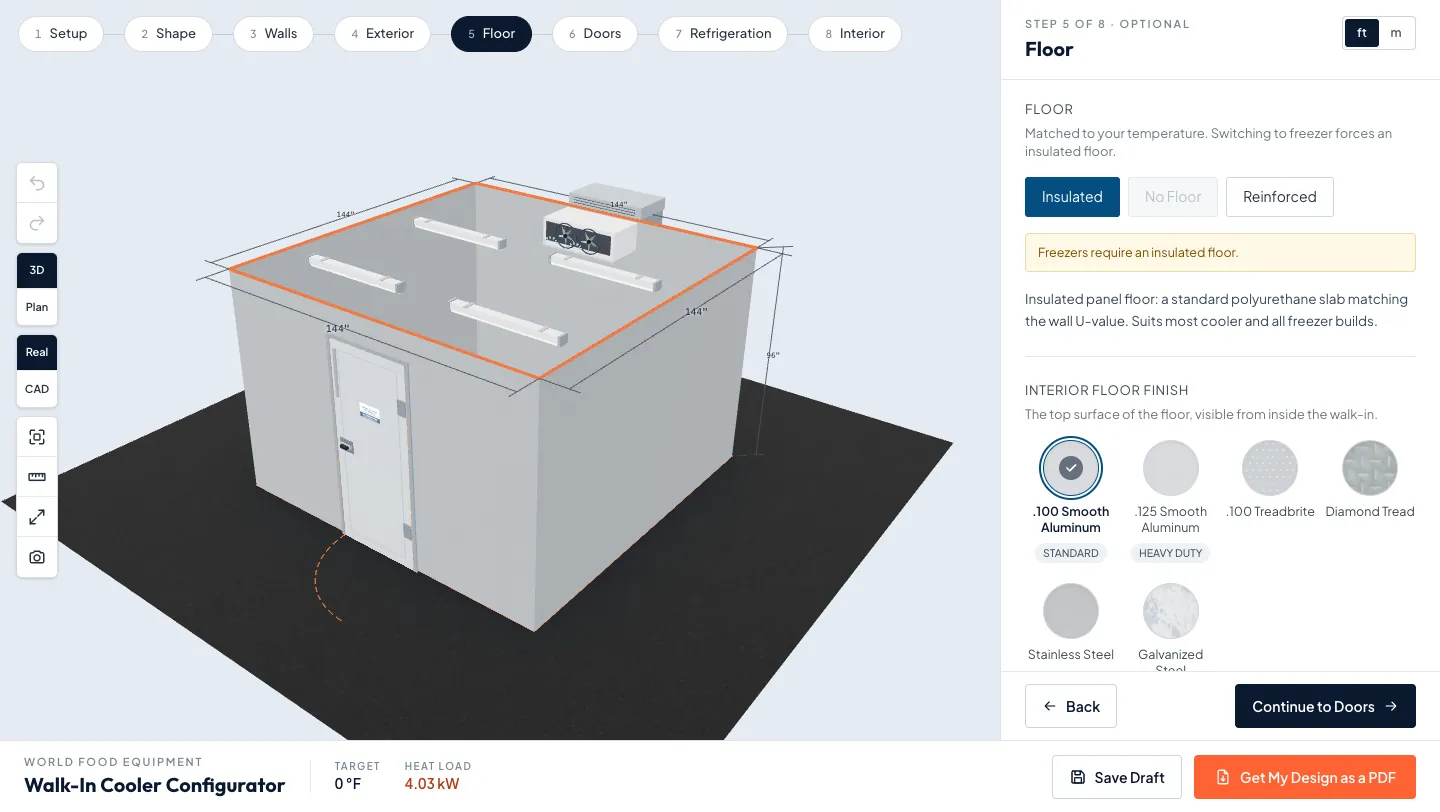Viewport: 1440px width, 812px height.
Task: Choose the Insulated floor option
Action: click(x=1072, y=197)
